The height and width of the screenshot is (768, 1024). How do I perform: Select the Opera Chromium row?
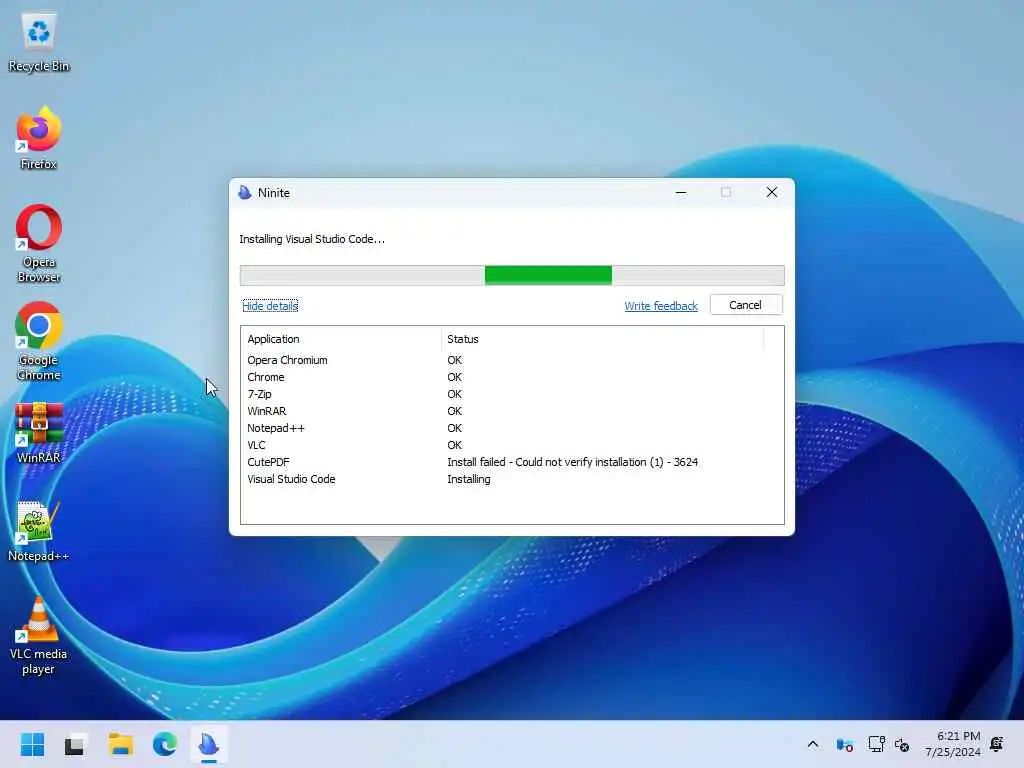click(x=512, y=360)
